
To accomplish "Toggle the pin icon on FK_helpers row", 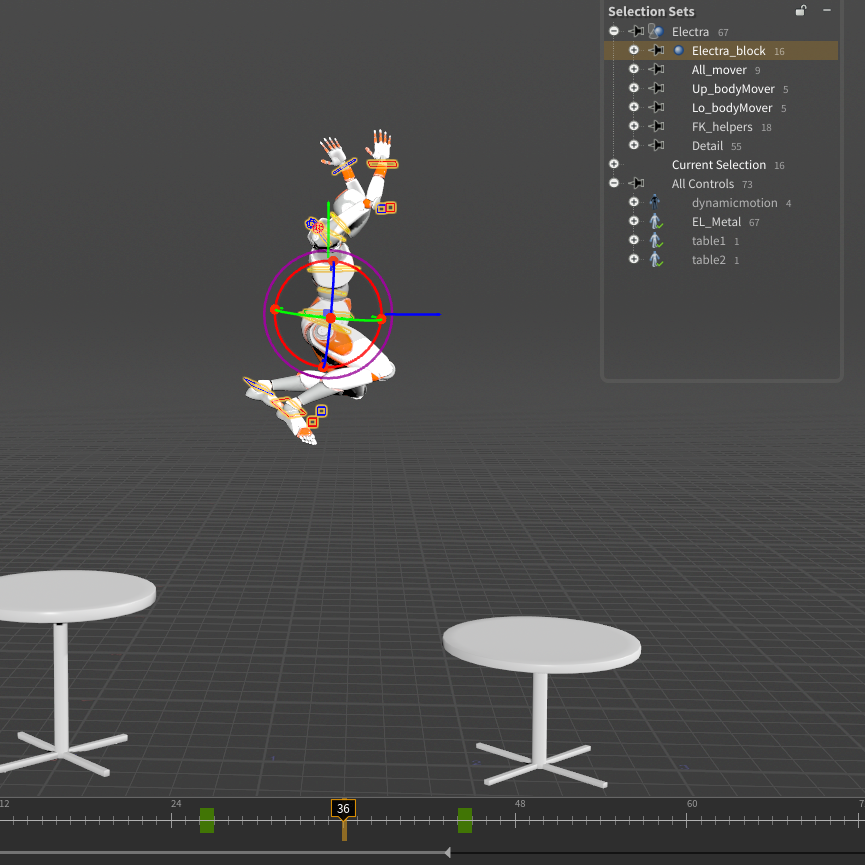I will click(656, 126).
